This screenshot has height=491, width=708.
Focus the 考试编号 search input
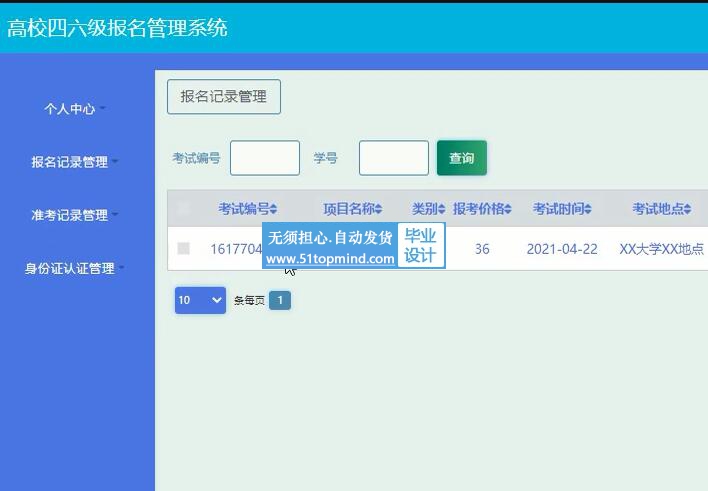tap(265, 158)
